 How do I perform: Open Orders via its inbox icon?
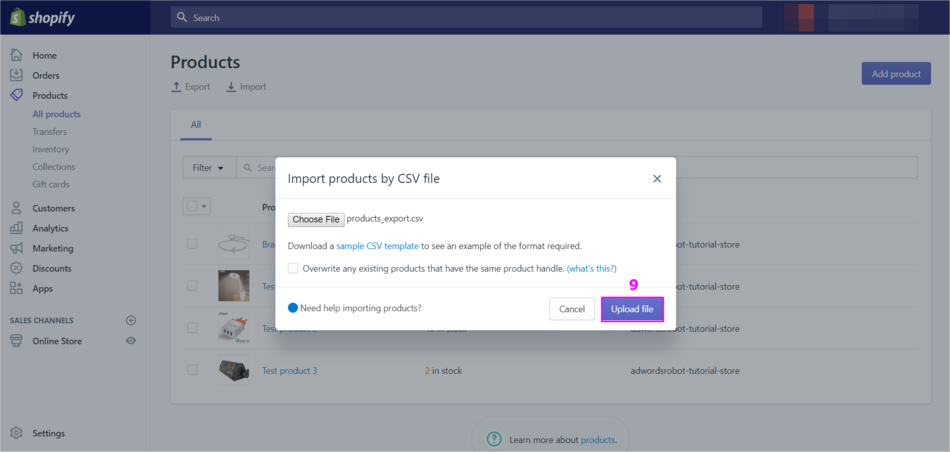[16, 75]
